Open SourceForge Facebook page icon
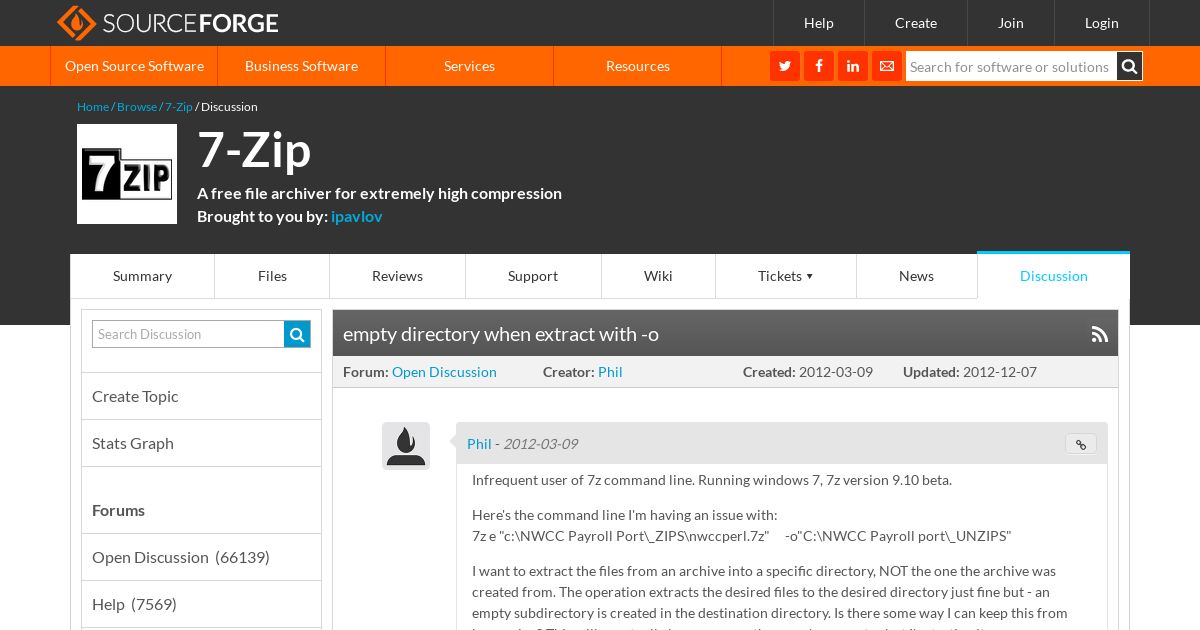Screen dimensions: 1200x630 819,66
